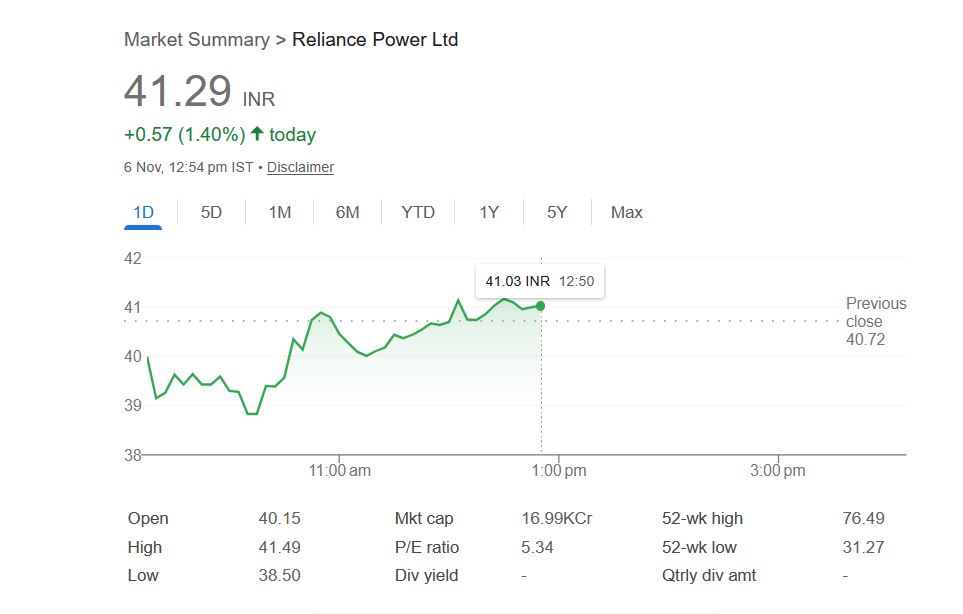Switch to the 5D chart tab
963x614 pixels.
pos(211,212)
